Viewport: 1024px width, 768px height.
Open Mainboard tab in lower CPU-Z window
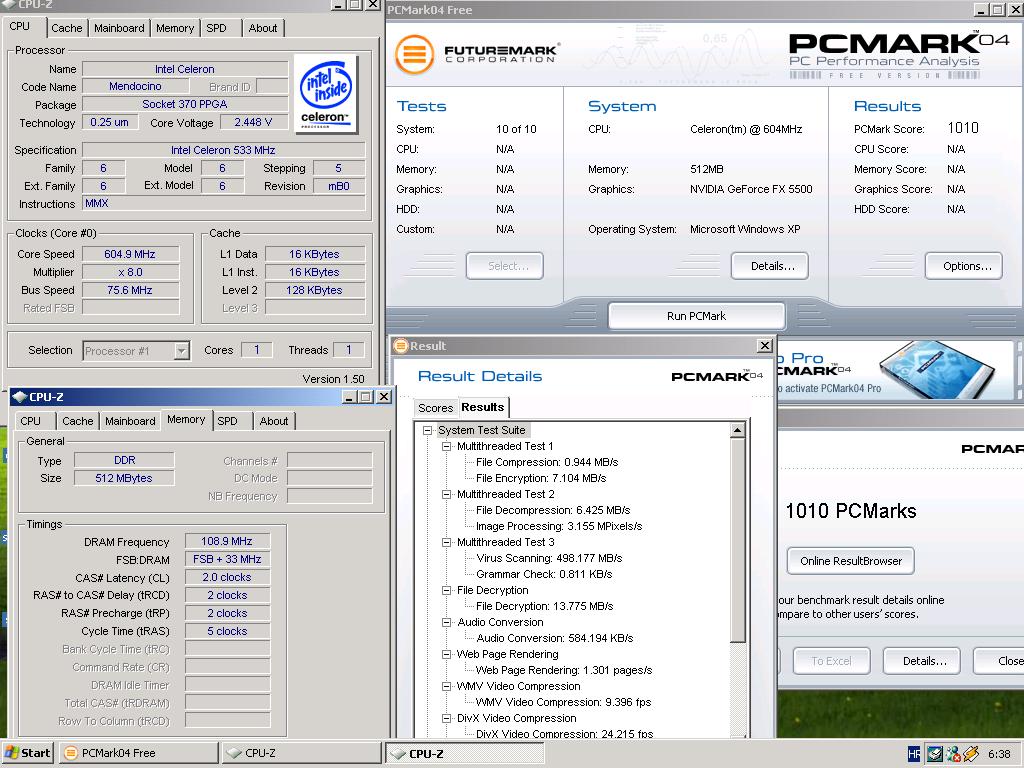pos(130,421)
